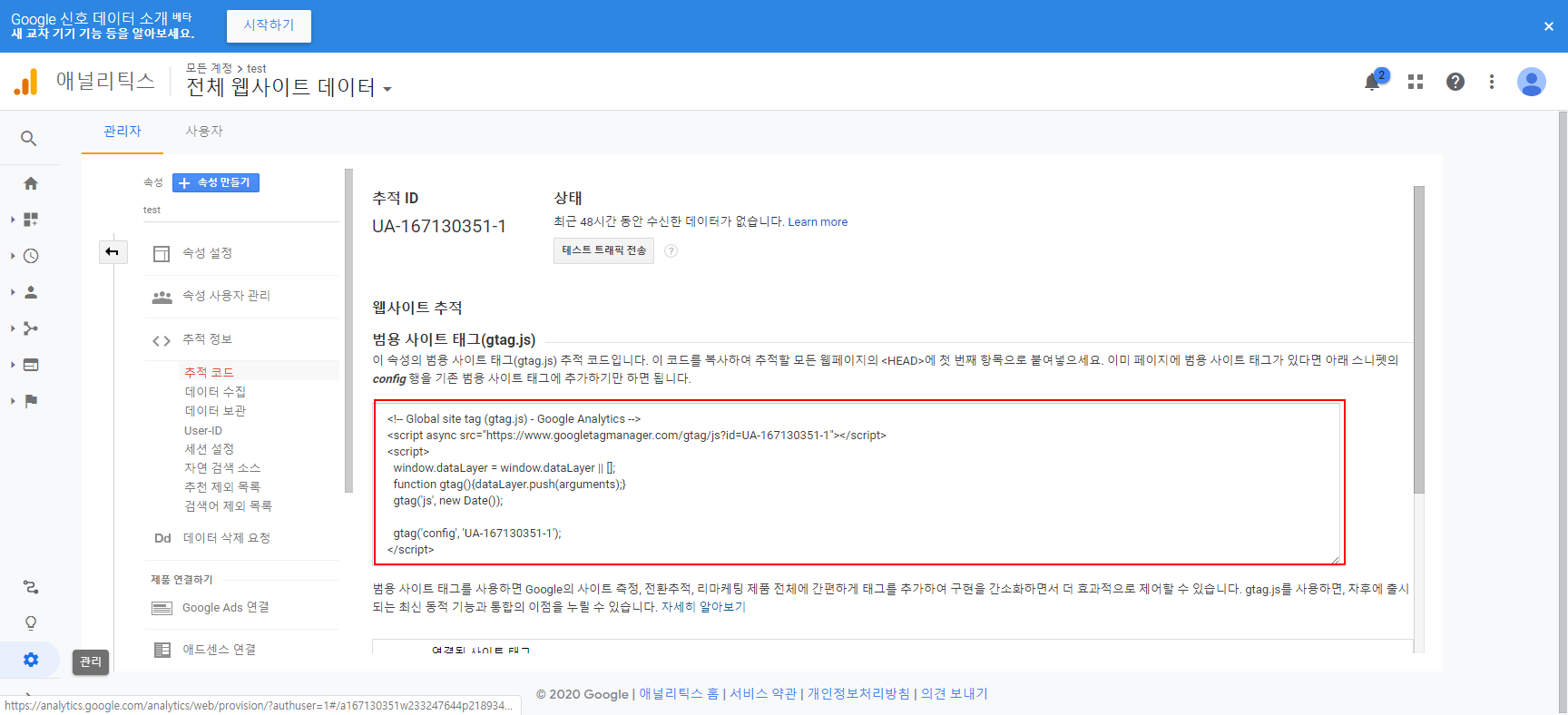Viewport: 1568px width, 715px height.
Task: Close the blue Google signals banner
Action: click(x=1548, y=26)
